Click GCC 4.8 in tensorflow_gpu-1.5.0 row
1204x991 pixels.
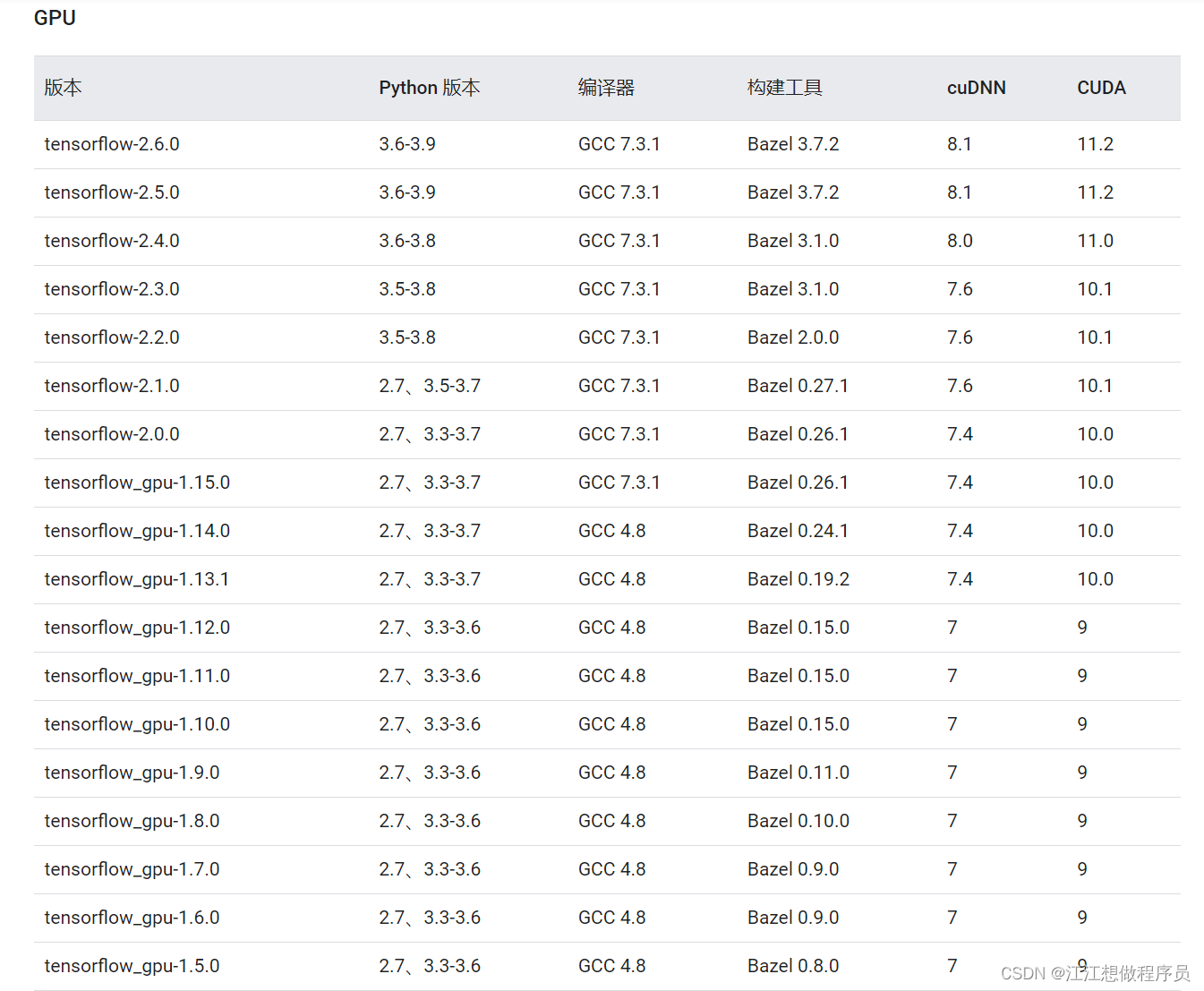(x=612, y=966)
